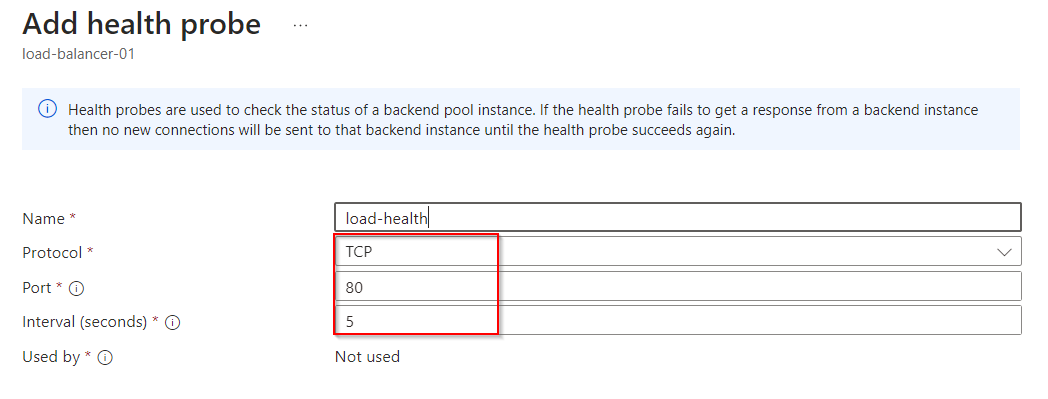
Task: Click the Port field label
Action: (x=37, y=287)
